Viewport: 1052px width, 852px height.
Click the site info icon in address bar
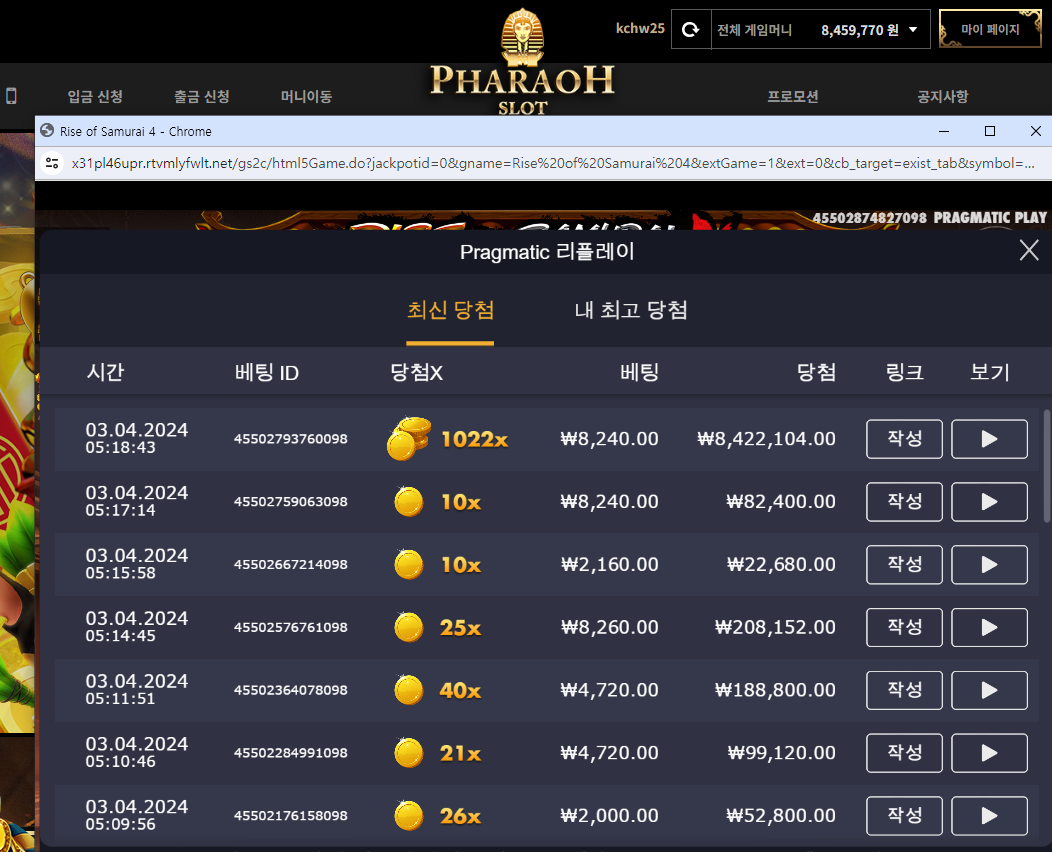(x=52, y=163)
